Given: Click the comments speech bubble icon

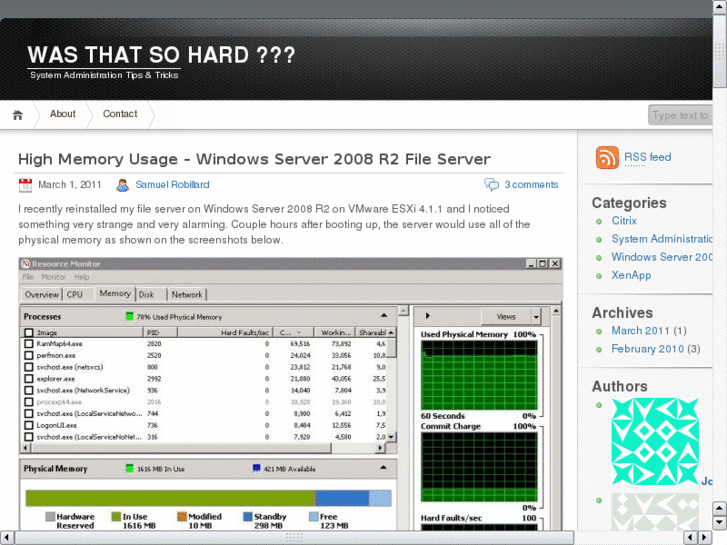Looking at the screenshot, I should pos(491,185).
